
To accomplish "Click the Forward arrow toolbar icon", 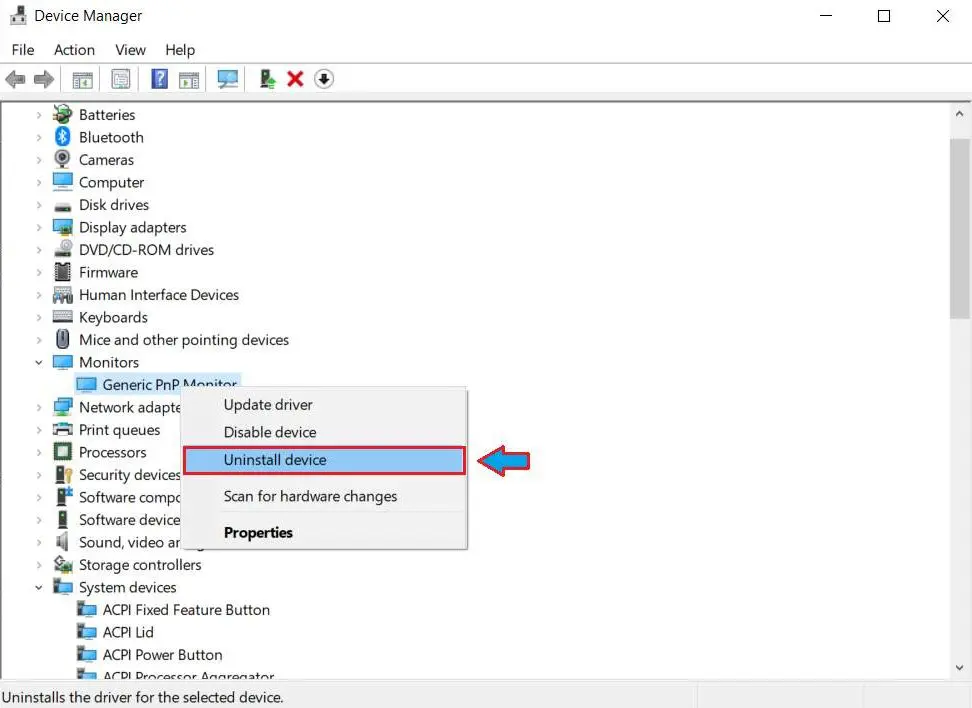I will pyautogui.click(x=43, y=79).
